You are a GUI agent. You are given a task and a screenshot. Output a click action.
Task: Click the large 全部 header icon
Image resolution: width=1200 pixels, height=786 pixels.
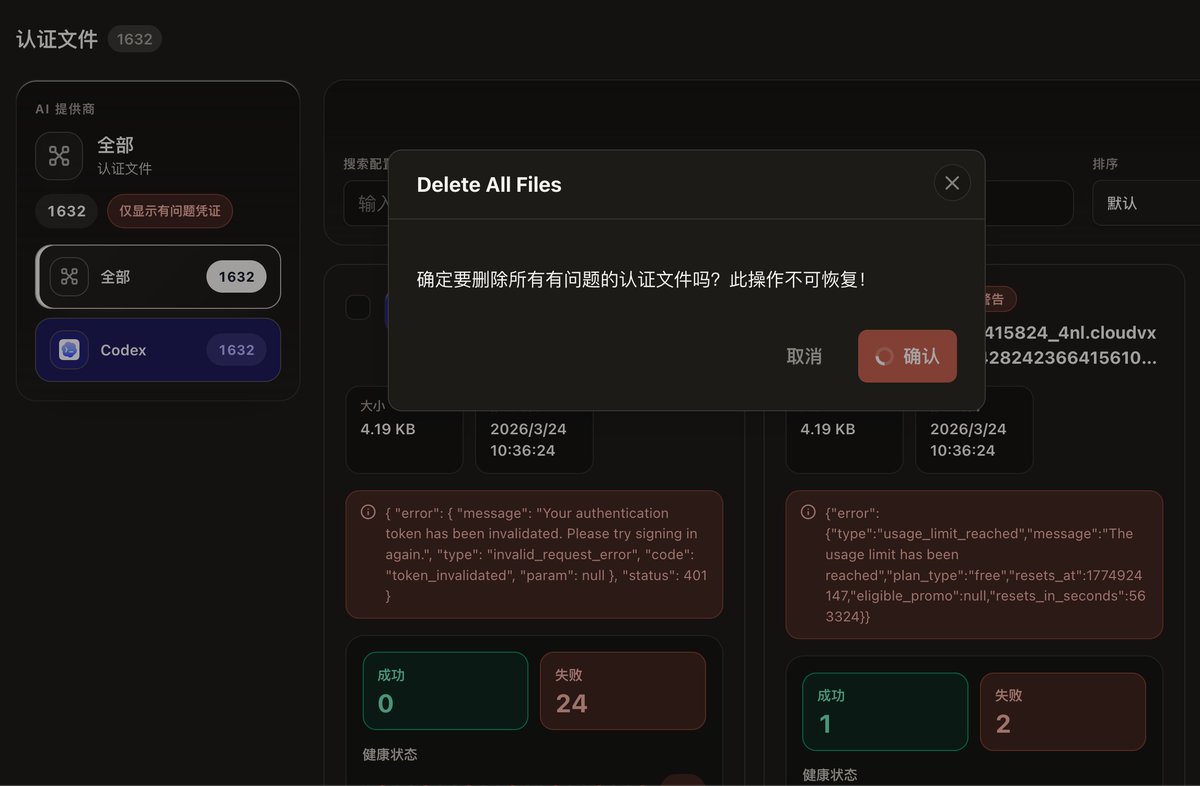pyautogui.click(x=59, y=156)
